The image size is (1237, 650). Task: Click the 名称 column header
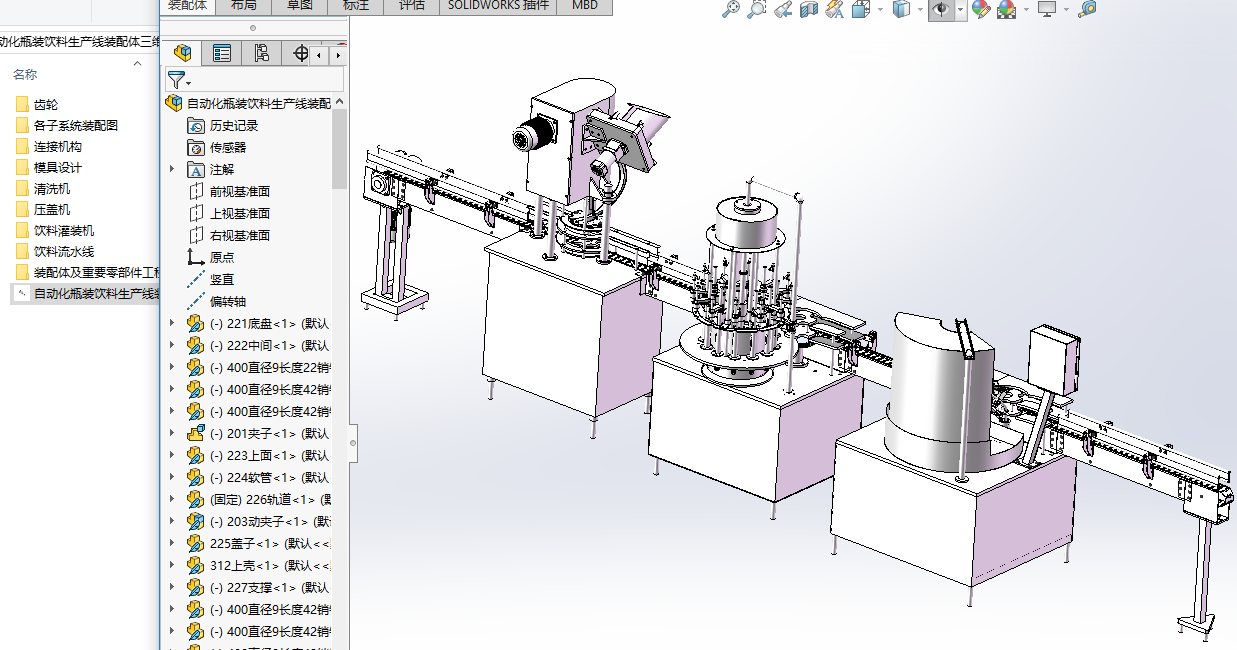pyautogui.click(x=25, y=74)
